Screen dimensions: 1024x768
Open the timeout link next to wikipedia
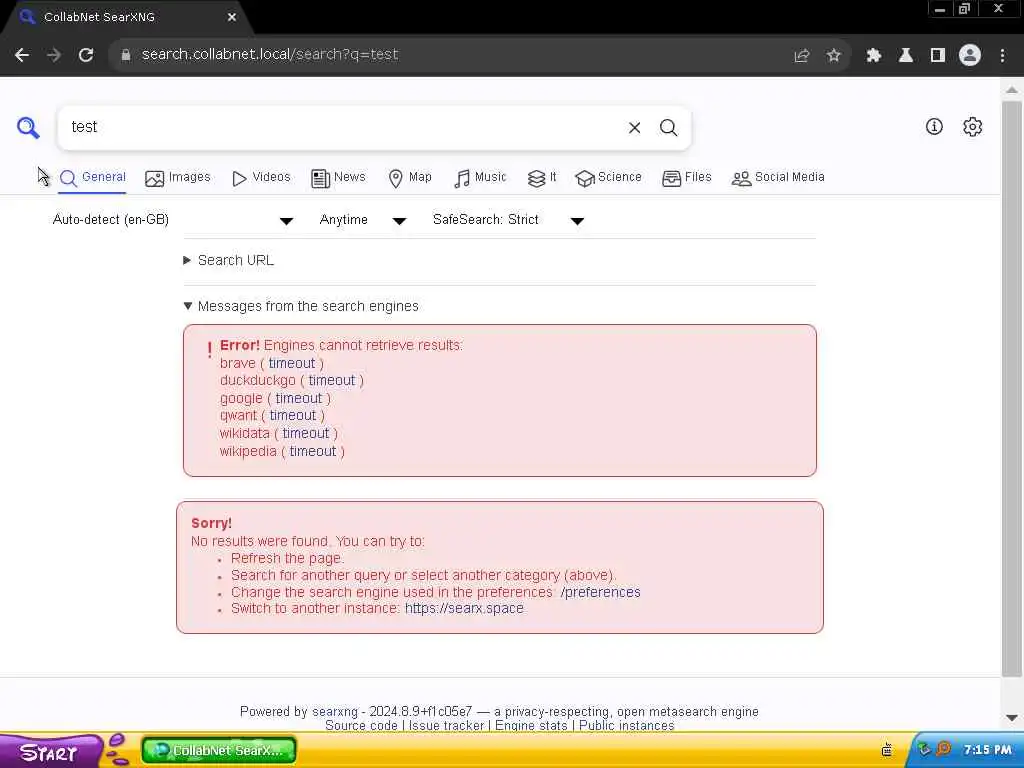point(313,451)
